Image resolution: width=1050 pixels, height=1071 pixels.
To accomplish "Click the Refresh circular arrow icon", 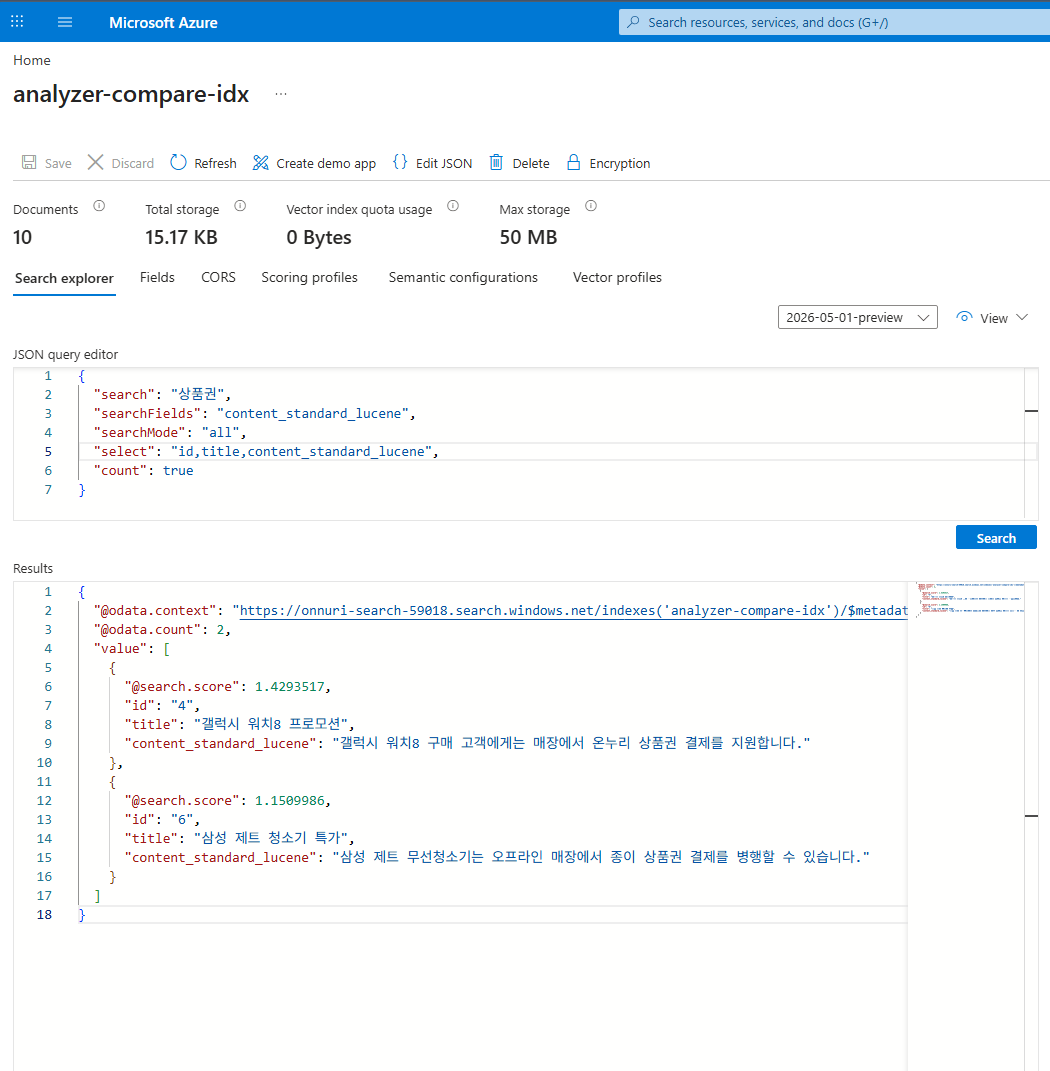I will point(178,163).
